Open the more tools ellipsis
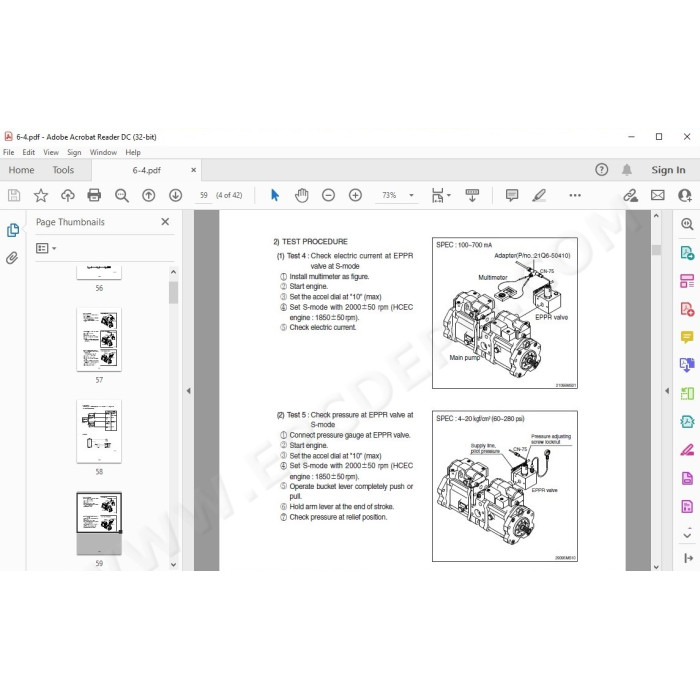700x700 pixels. point(575,195)
